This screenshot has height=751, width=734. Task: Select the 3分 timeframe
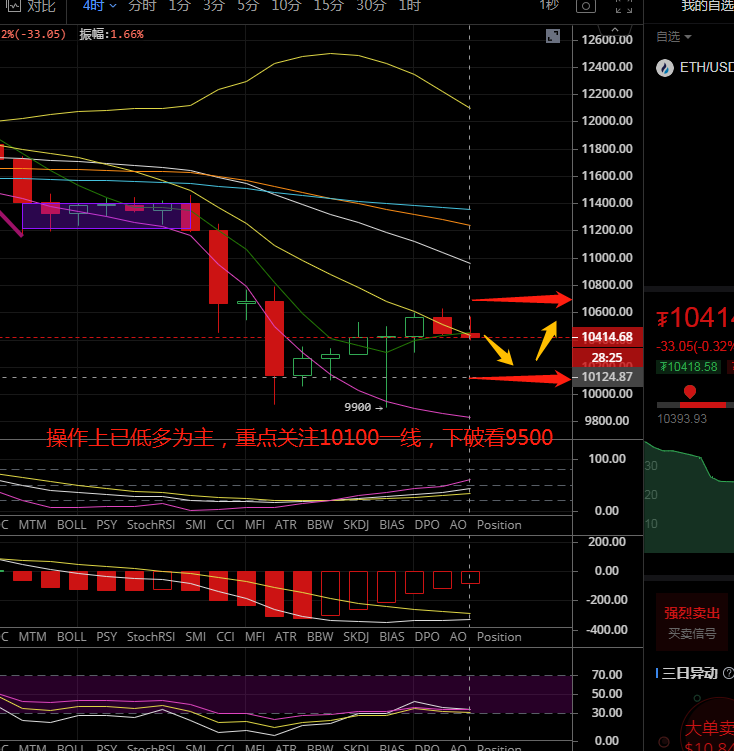(x=214, y=6)
